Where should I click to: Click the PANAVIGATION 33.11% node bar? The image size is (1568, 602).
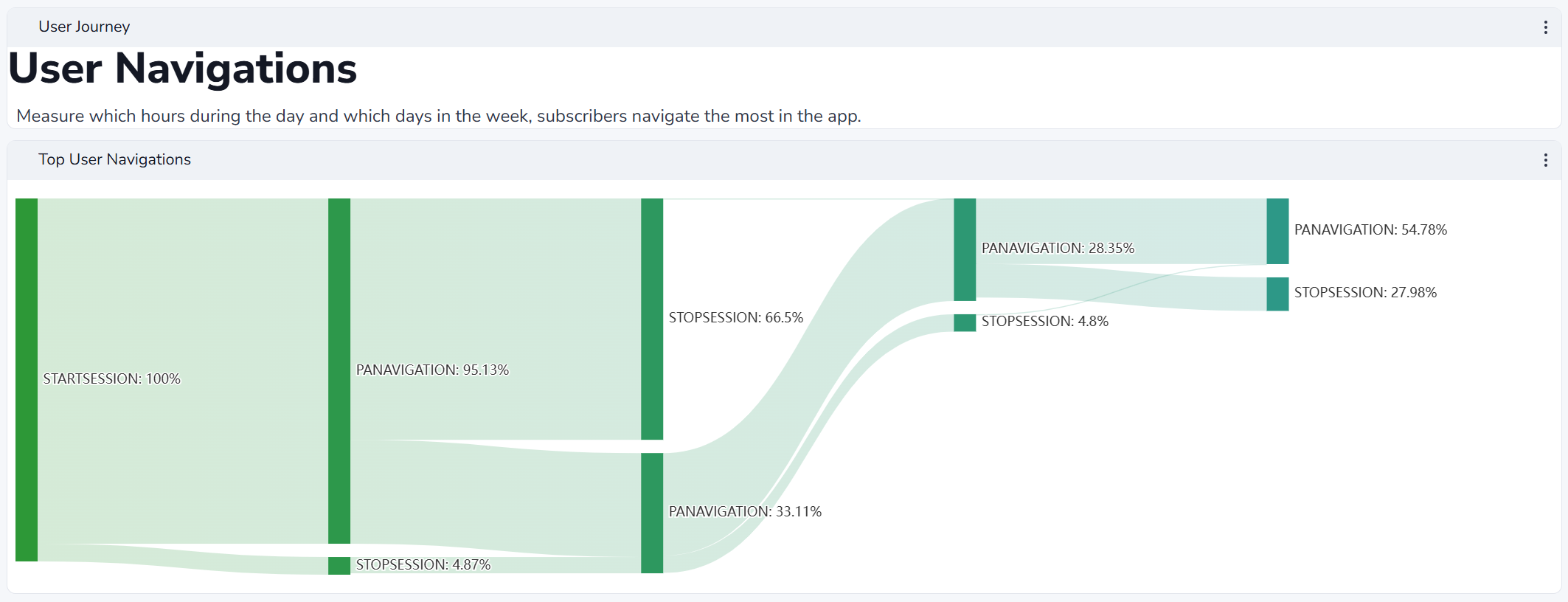click(x=652, y=513)
